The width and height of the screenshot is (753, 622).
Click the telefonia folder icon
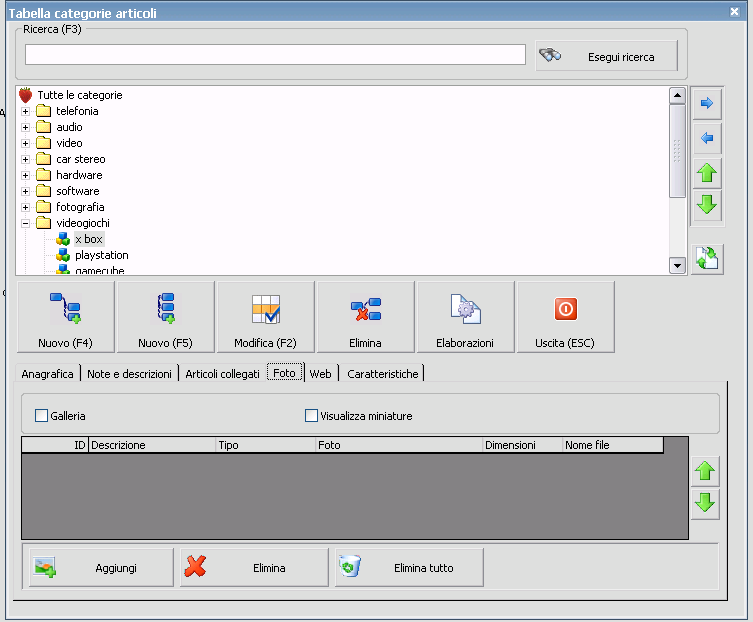44,111
